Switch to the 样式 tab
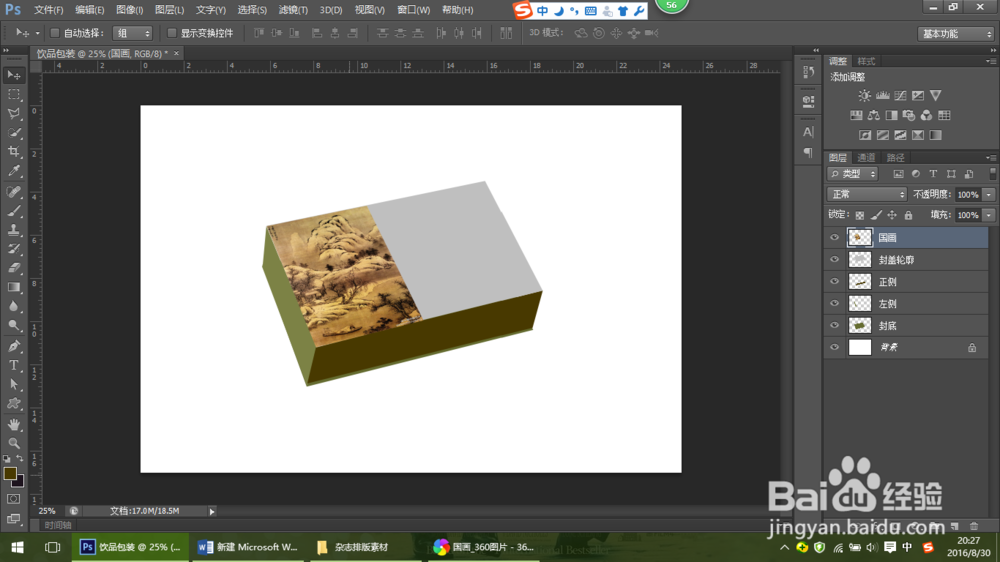1000x562 pixels. [866, 61]
